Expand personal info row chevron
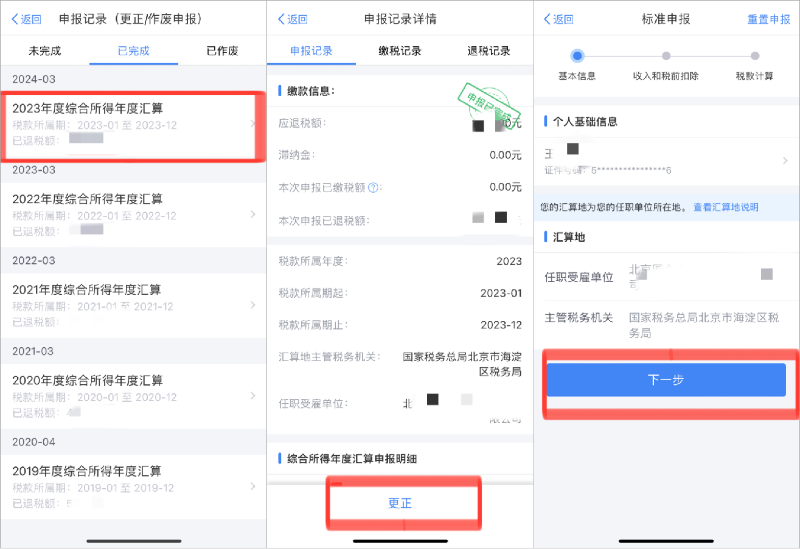800x549 pixels. [784, 161]
